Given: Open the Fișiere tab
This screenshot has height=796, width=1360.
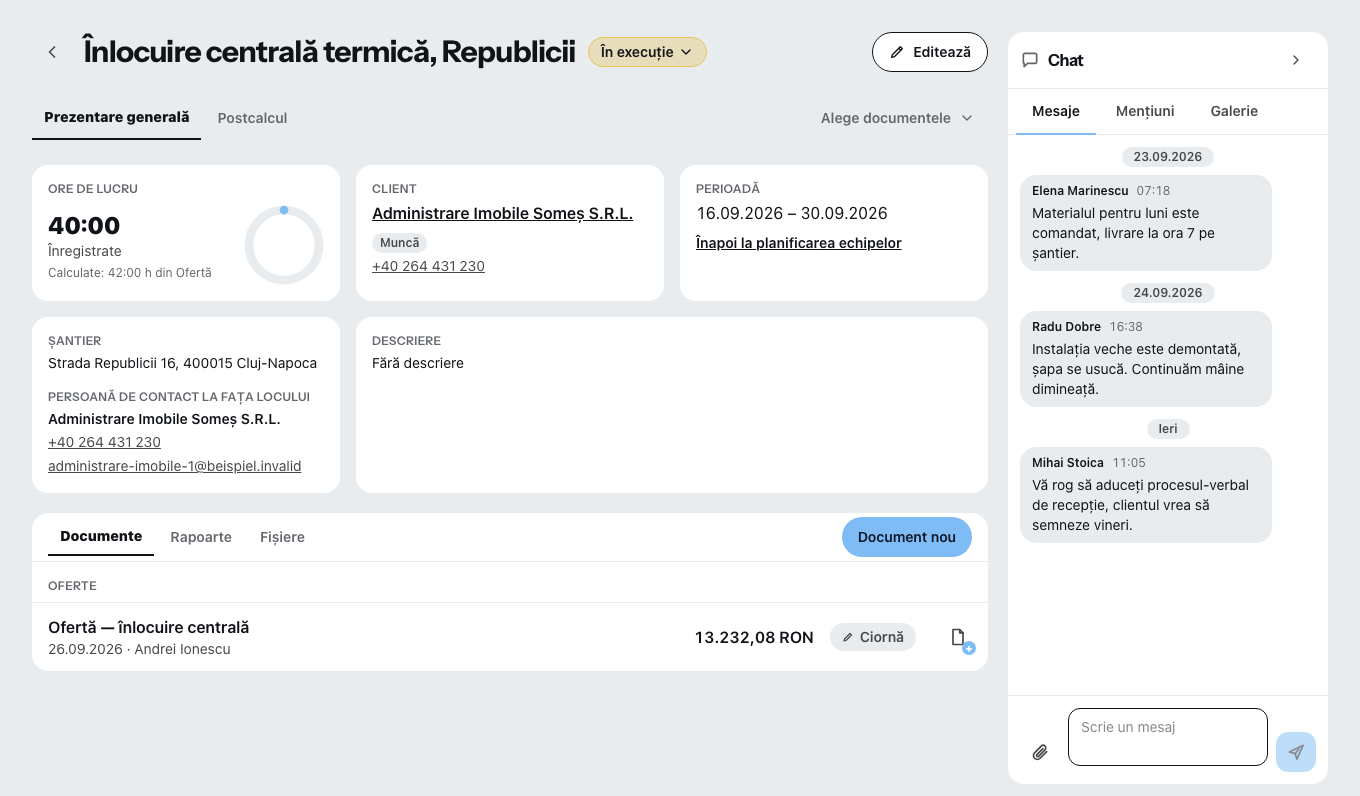Looking at the screenshot, I should tap(282, 537).
